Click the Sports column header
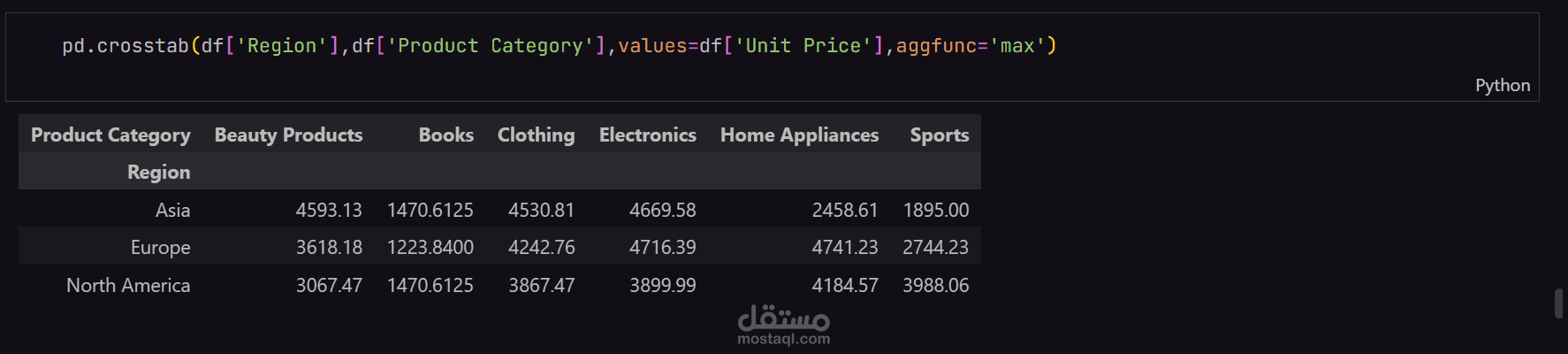Image resolution: width=1568 pixels, height=354 pixels. coord(939,135)
